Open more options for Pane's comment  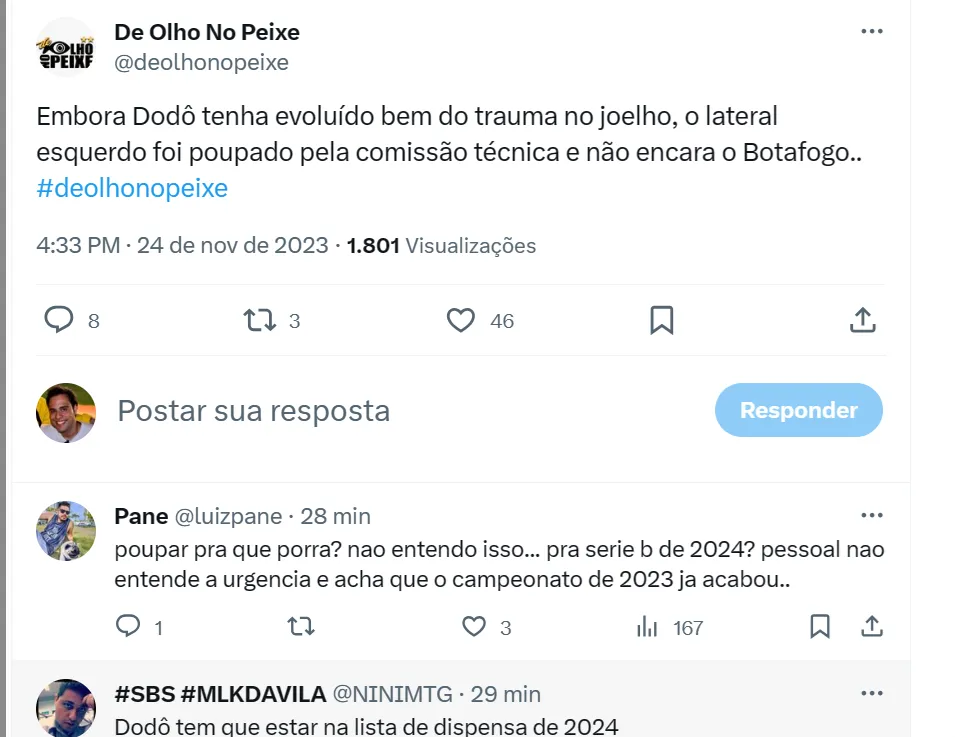[x=872, y=515]
